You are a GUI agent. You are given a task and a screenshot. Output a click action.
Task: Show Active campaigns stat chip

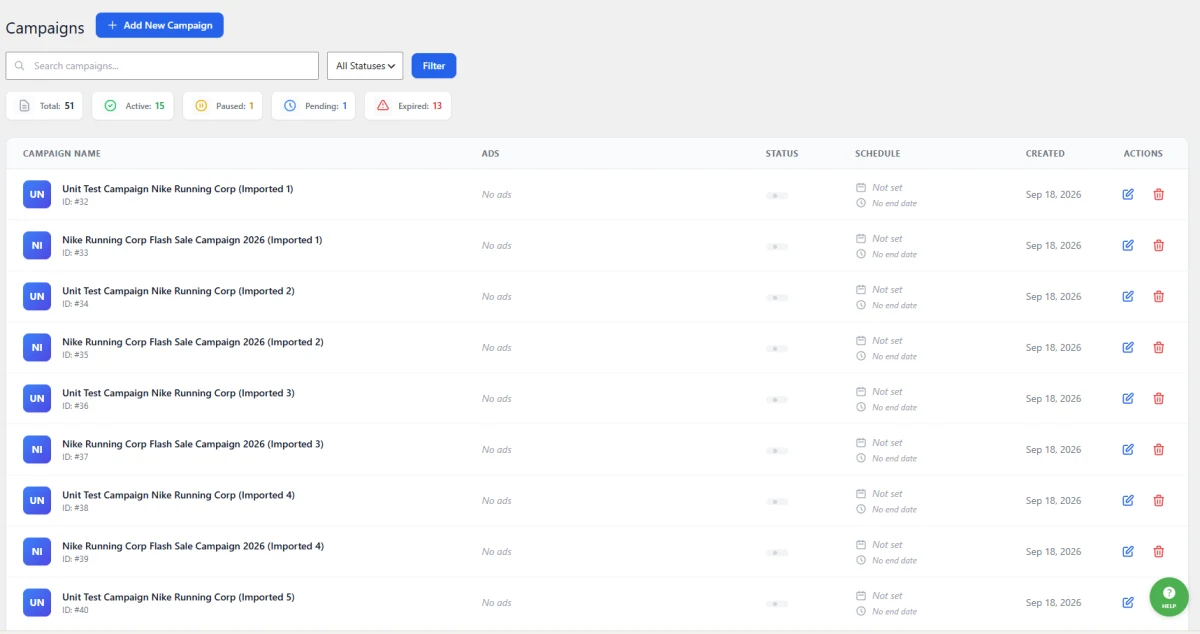coord(134,106)
